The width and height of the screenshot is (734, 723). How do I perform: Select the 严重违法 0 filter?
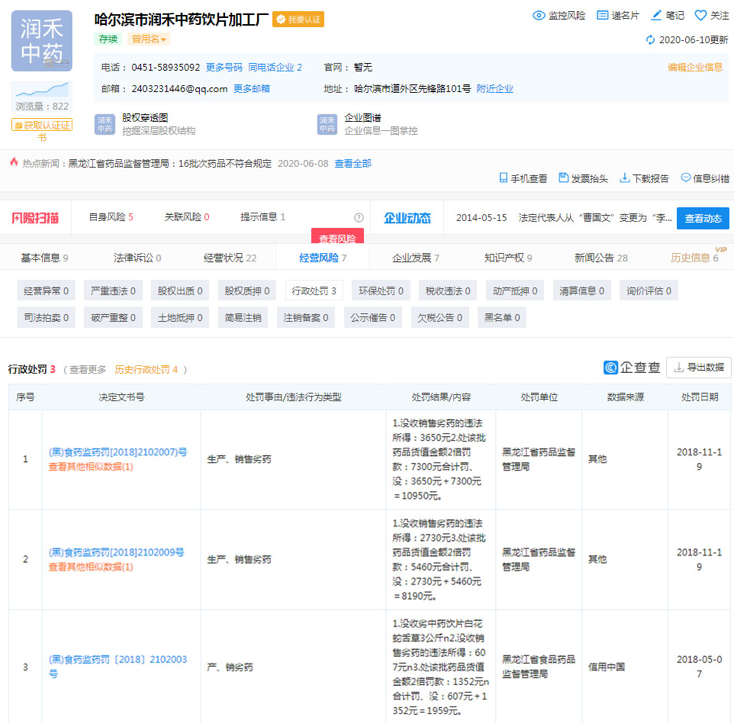(x=113, y=291)
